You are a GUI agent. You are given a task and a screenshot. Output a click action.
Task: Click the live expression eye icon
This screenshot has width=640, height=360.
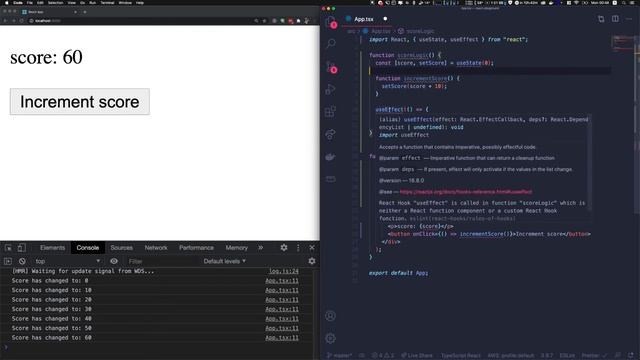114,261
